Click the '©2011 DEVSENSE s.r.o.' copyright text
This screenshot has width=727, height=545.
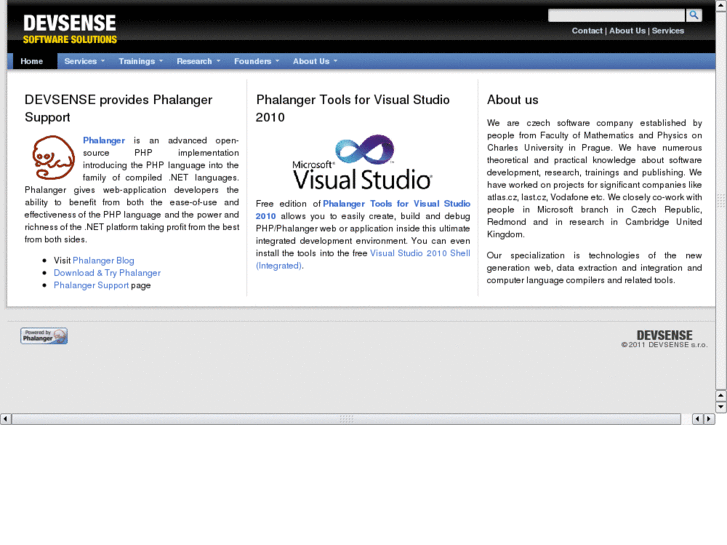664,345
